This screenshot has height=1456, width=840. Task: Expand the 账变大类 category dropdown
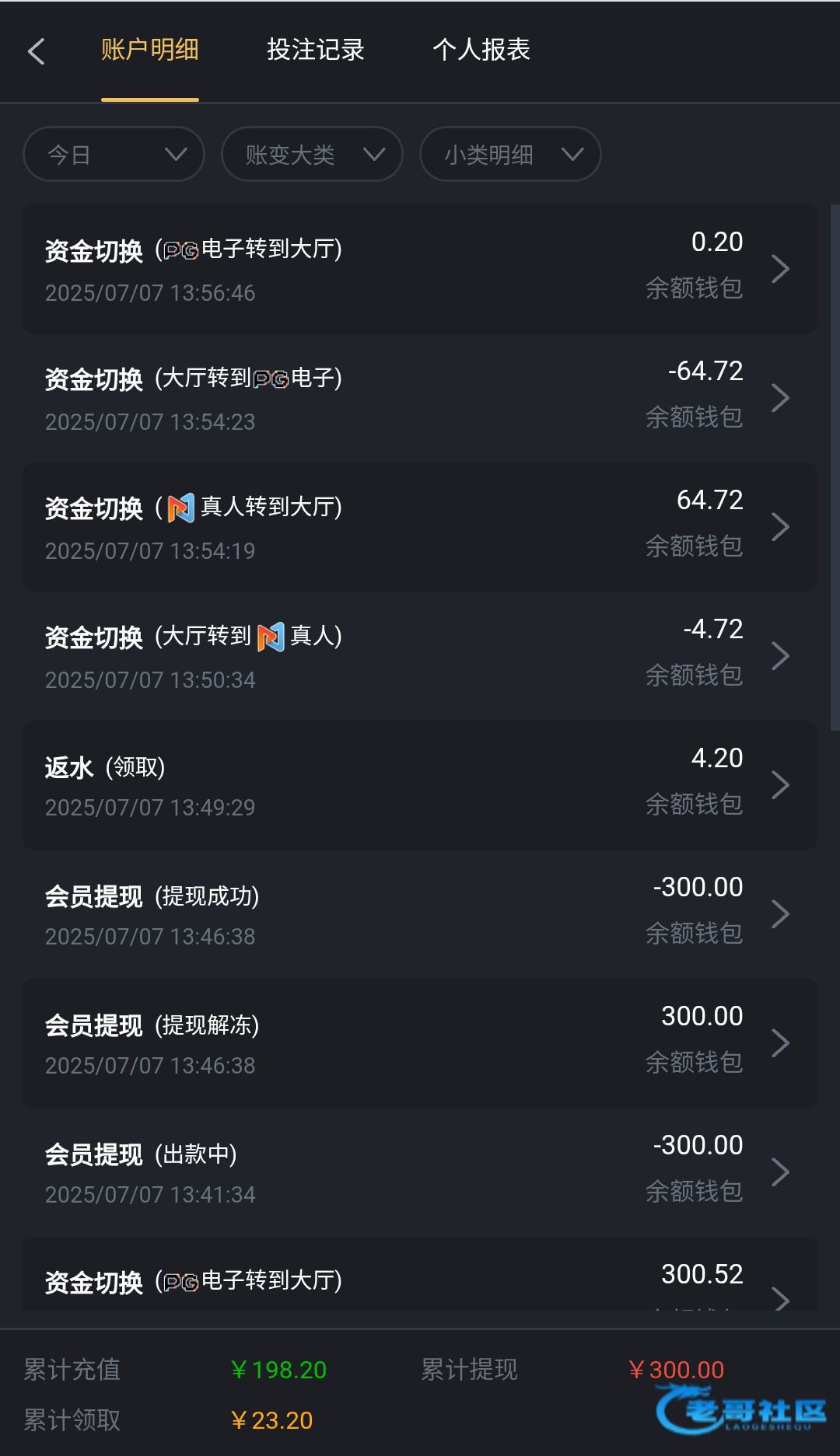click(x=312, y=154)
